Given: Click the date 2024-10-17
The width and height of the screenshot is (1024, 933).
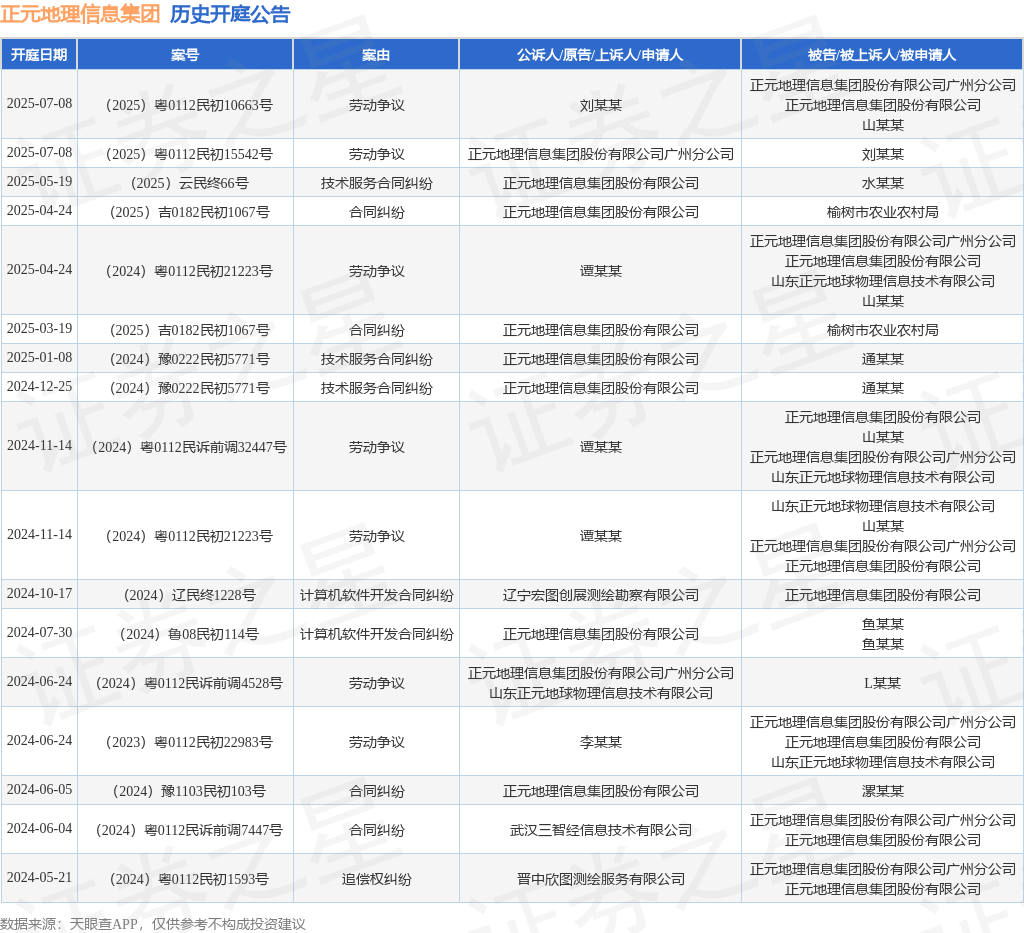Looking at the screenshot, I should tap(39, 593).
